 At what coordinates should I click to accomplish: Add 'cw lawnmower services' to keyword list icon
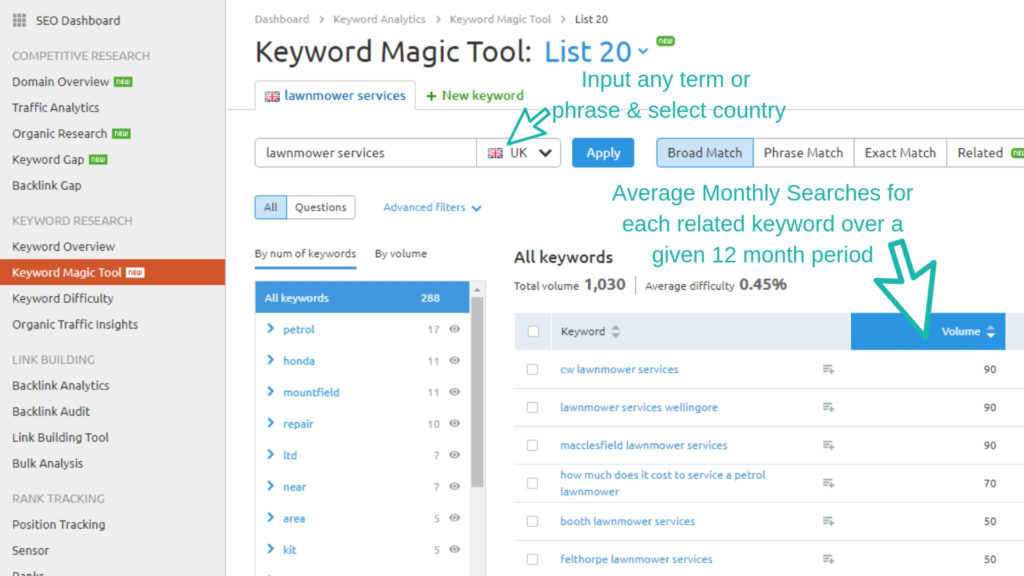(x=828, y=369)
